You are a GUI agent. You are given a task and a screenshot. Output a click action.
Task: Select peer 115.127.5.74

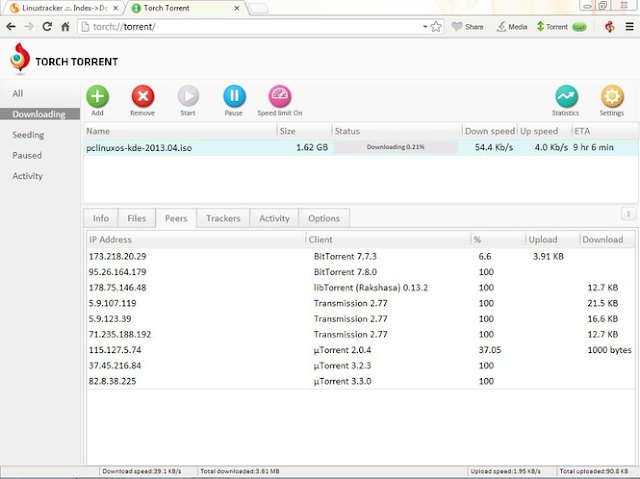click(x=361, y=350)
